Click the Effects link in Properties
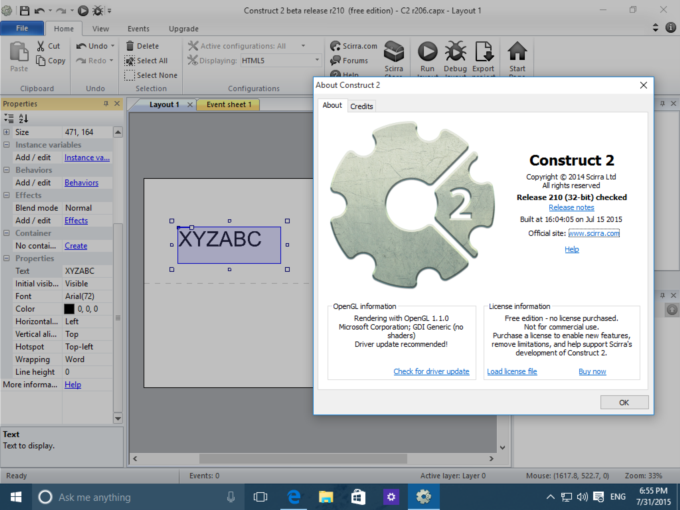Viewport: 680px width, 510px height. [x=76, y=220]
